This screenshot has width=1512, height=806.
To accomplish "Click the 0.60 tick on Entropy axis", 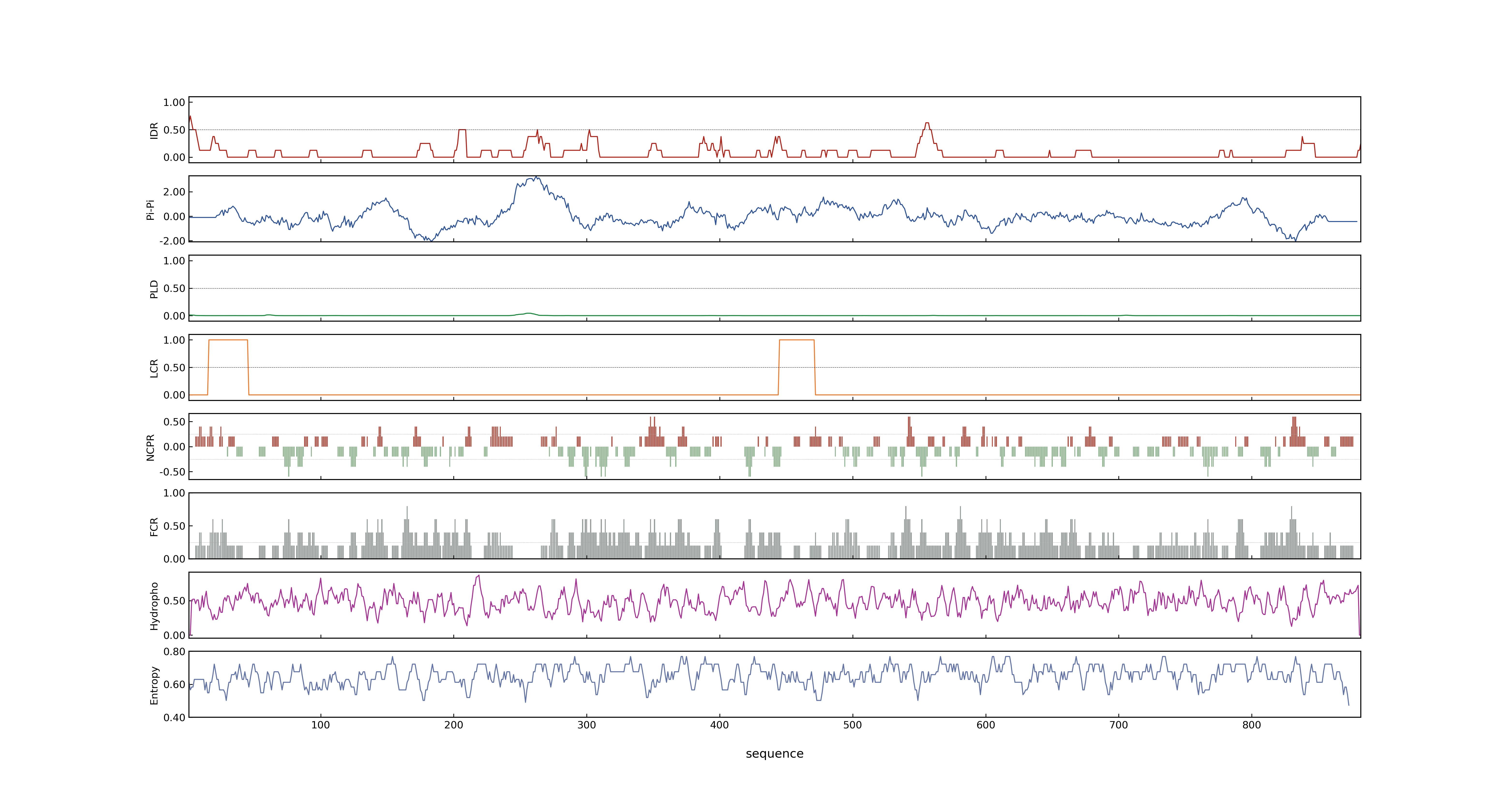I will coord(174,685).
